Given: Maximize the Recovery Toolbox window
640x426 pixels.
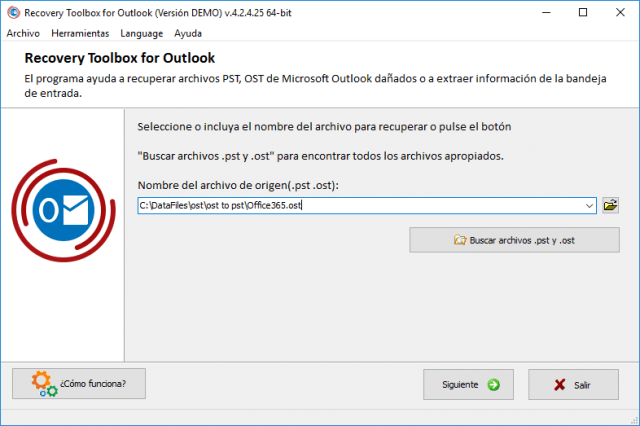Looking at the screenshot, I should point(583,13).
